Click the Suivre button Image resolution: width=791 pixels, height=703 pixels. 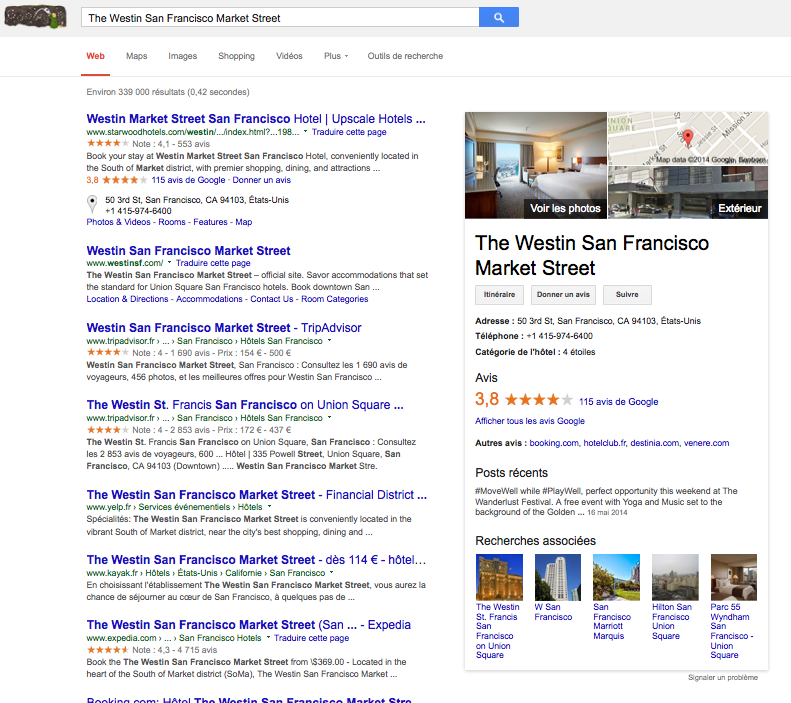[627, 295]
